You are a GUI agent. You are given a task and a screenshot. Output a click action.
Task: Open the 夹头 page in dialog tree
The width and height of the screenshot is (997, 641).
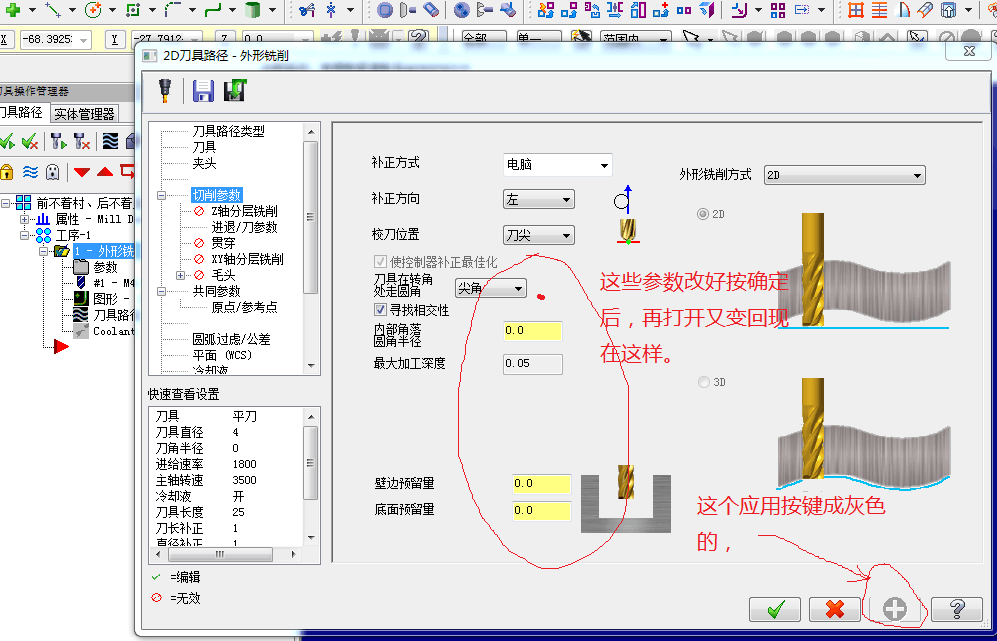[204, 163]
